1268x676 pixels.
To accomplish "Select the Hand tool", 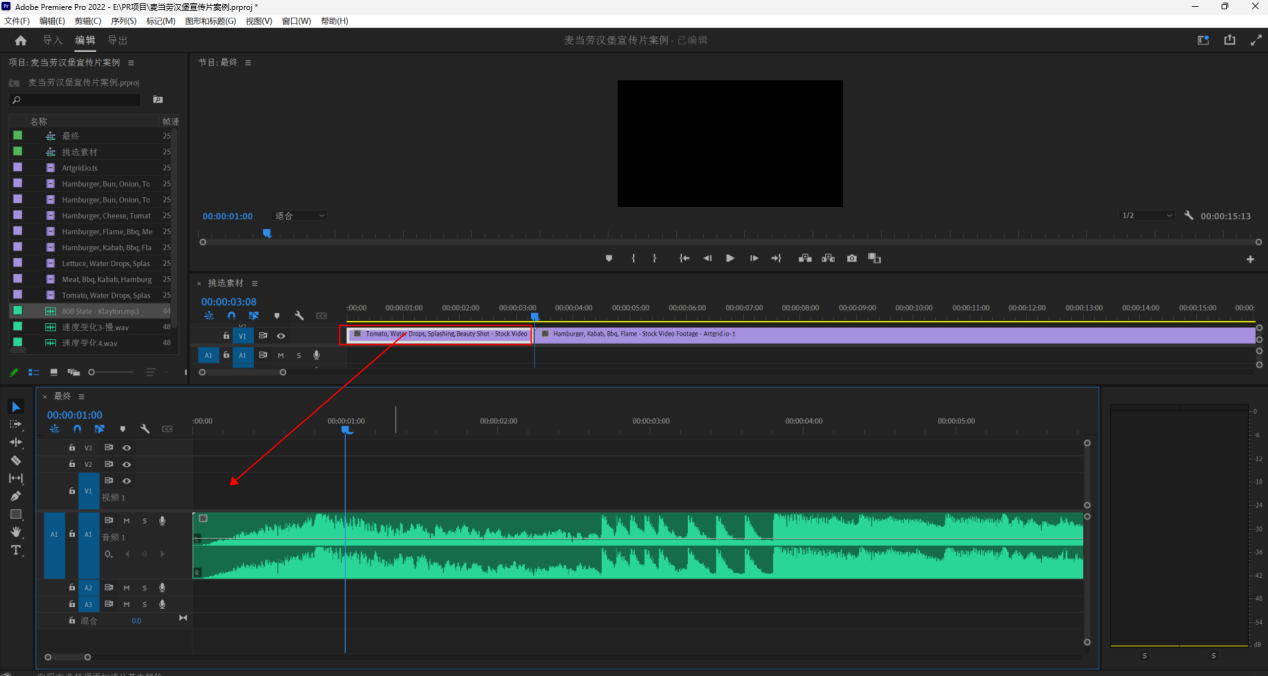I will (x=16, y=532).
